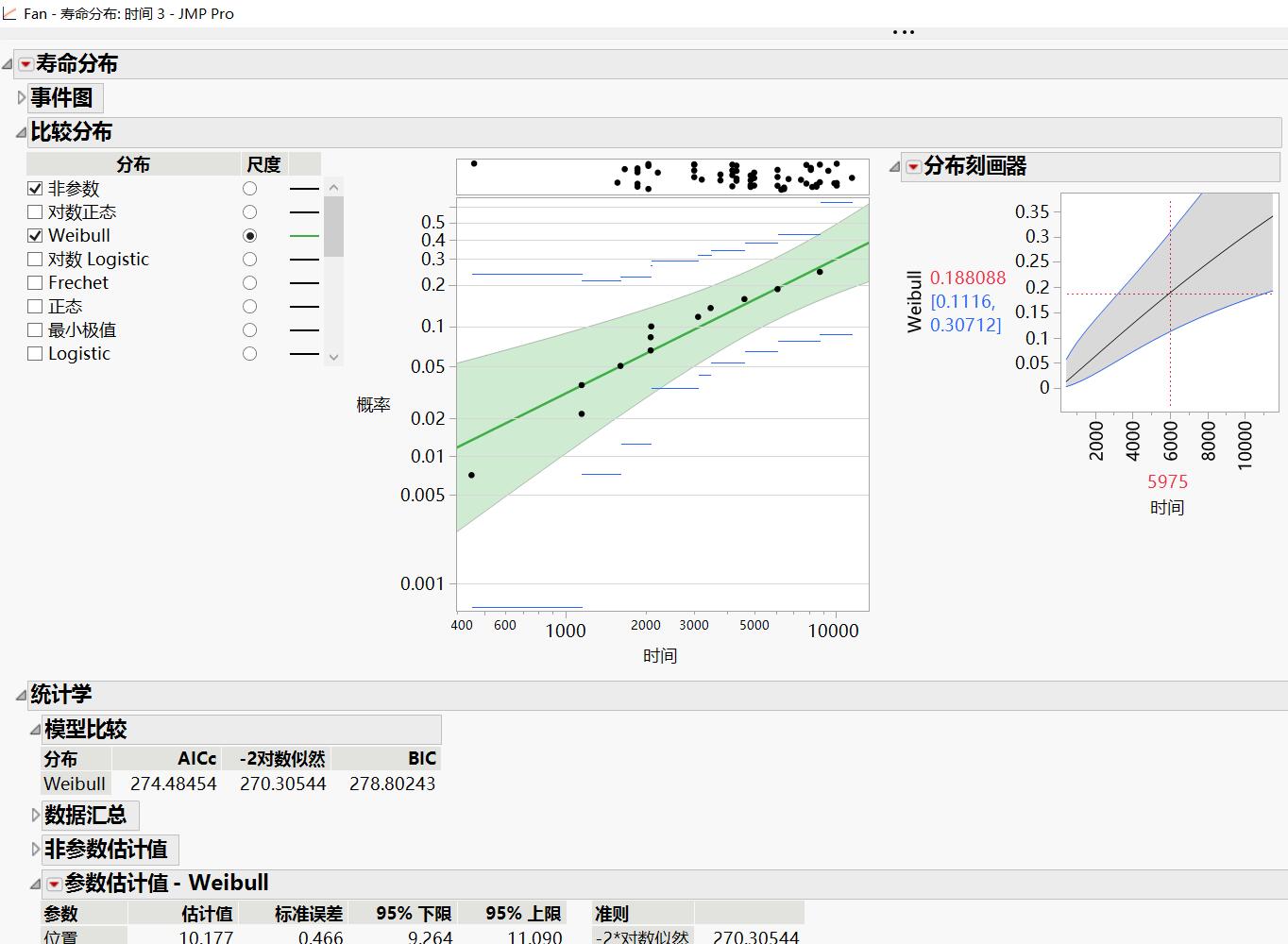Click the 95% 上限 column header
Screen dimensions: 1288x944
(512, 913)
